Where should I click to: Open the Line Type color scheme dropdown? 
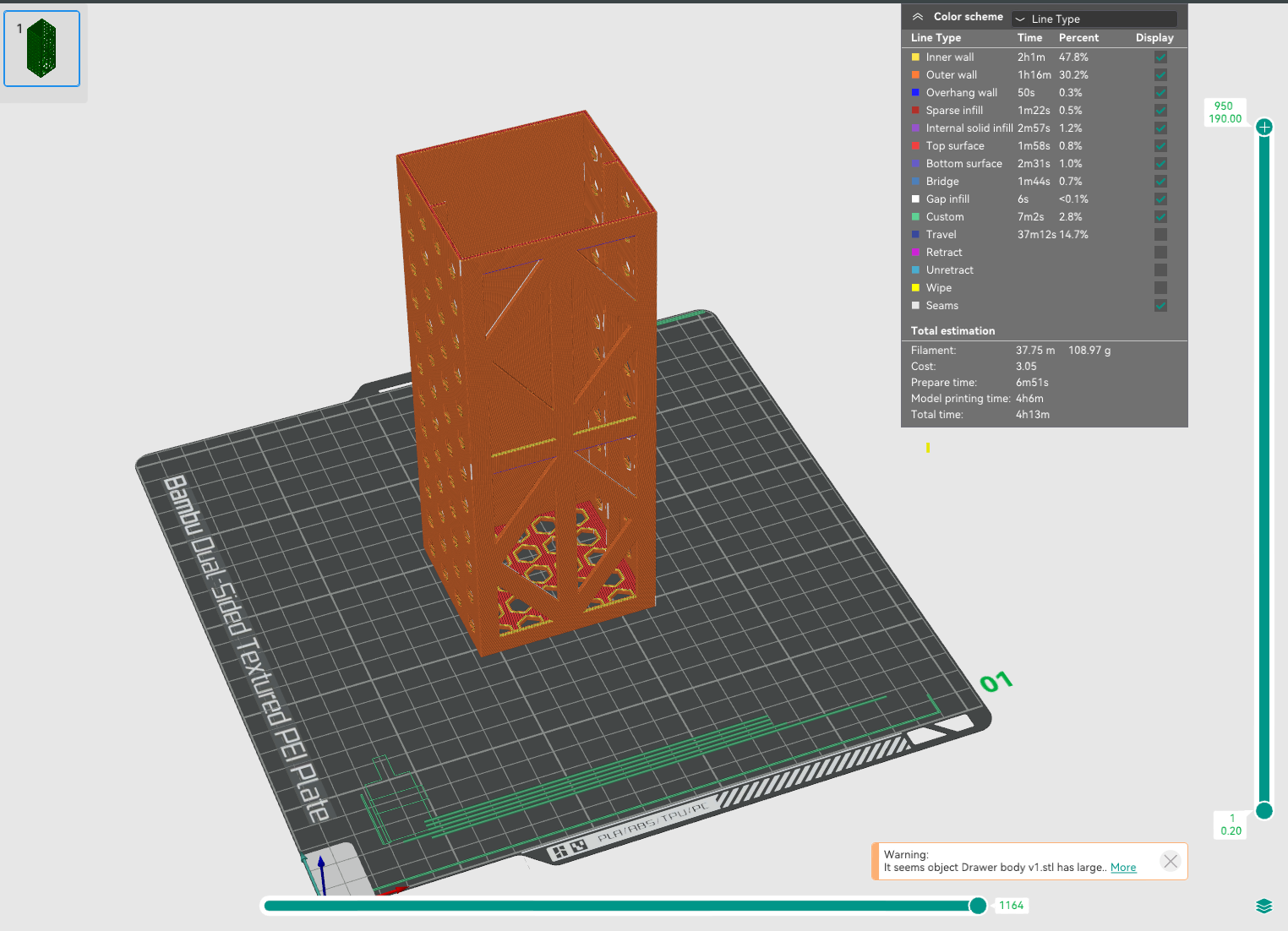(1094, 19)
